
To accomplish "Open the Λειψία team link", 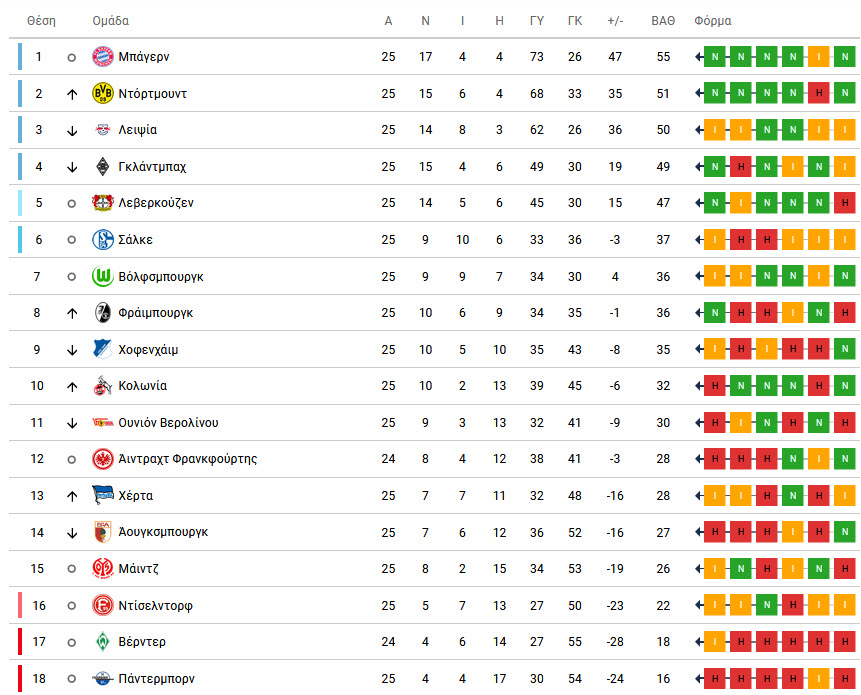I will [138, 130].
